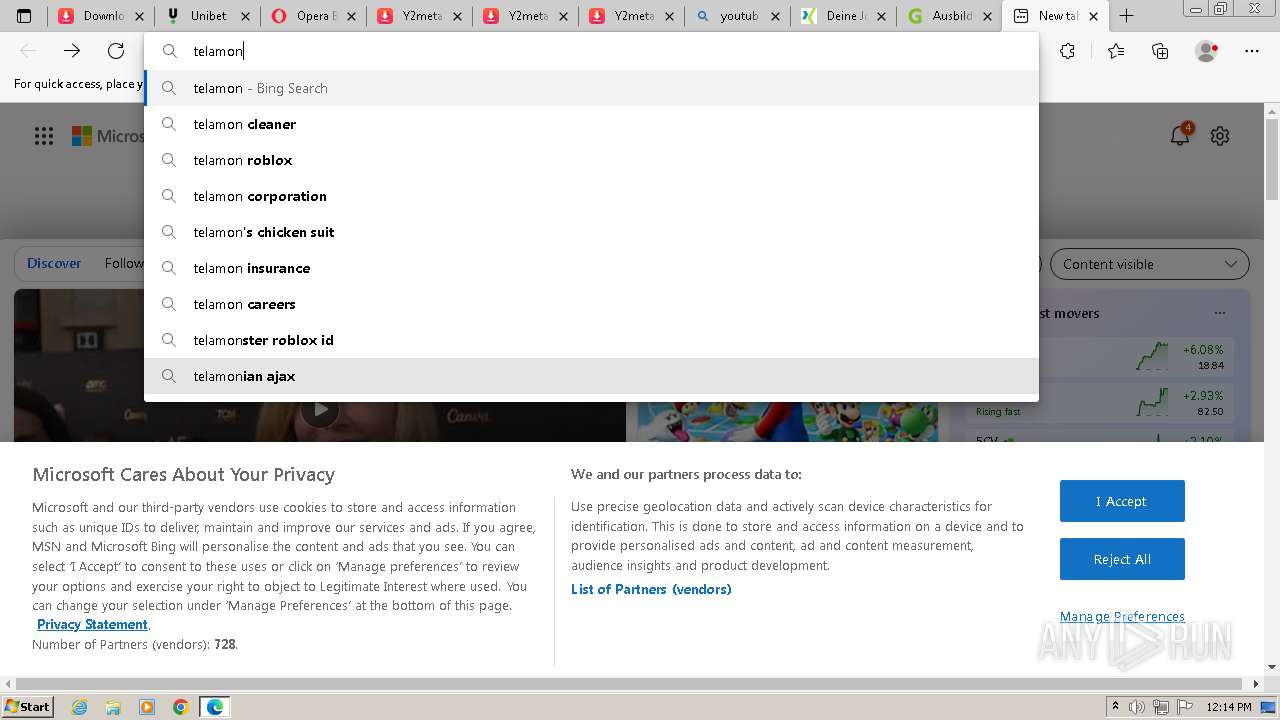
Task: Select 'telamon's chicken suit' suggestion
Action: 592,232
